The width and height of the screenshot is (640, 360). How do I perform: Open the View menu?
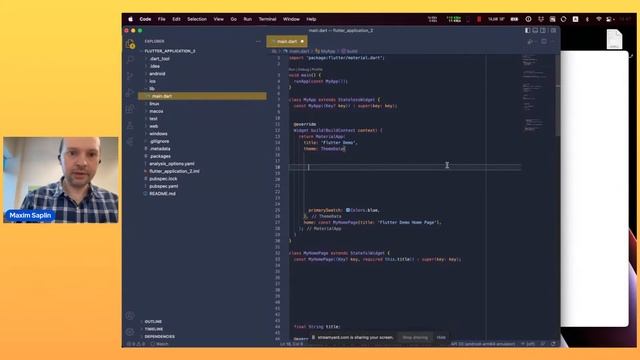pos(219,19)
